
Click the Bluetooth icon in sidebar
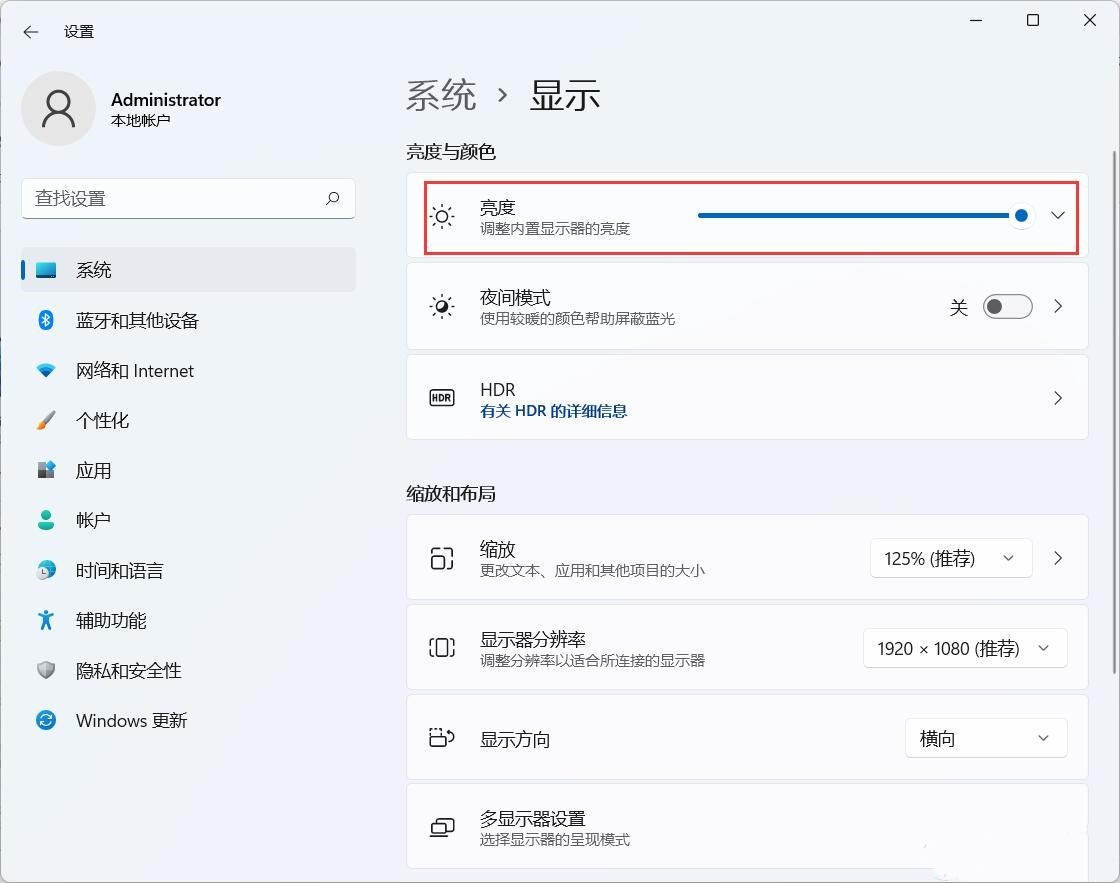(46, 320)
